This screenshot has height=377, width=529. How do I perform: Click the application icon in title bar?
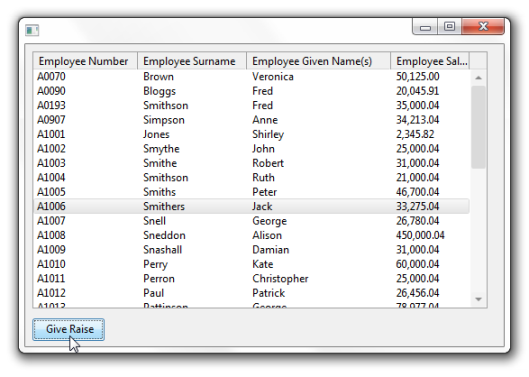[32, 30]
